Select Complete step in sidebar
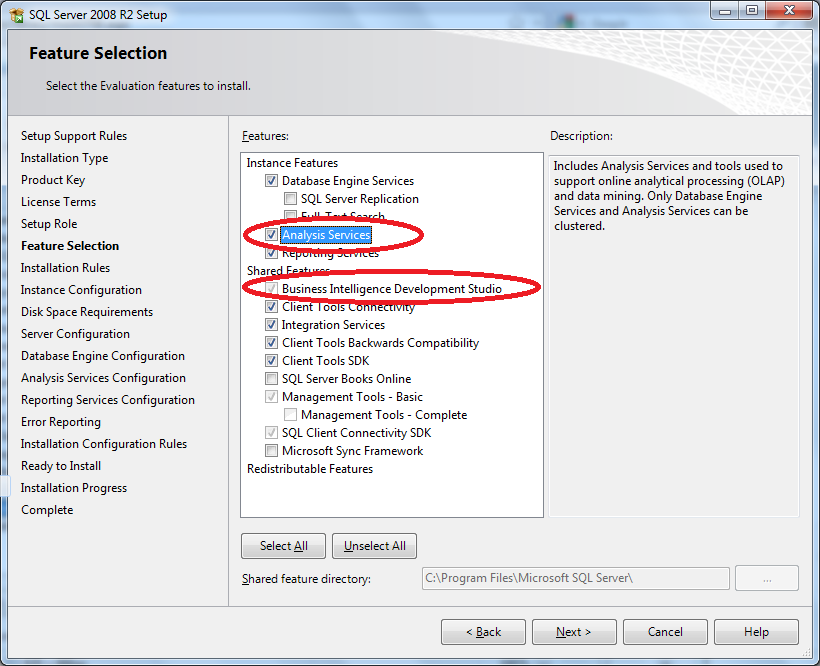The height and width of the screenshot is (666, 820). [x=47, y=510]
